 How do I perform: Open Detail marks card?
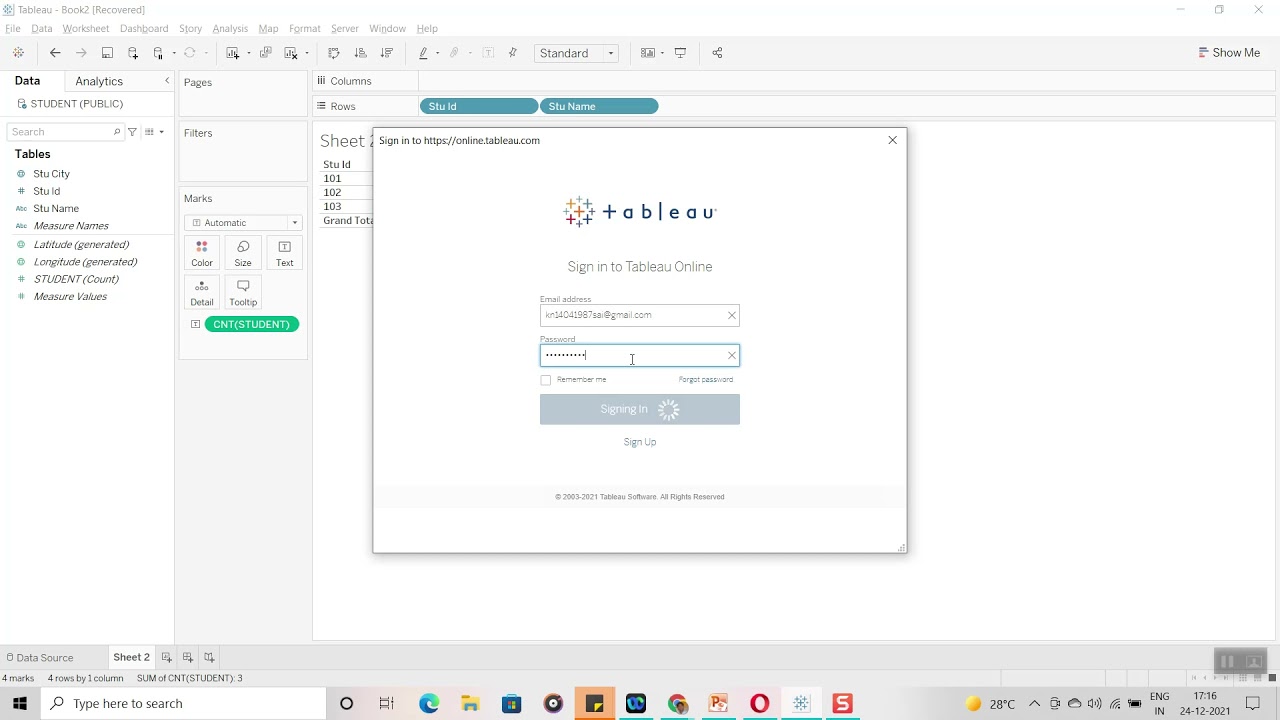[202, 292]
